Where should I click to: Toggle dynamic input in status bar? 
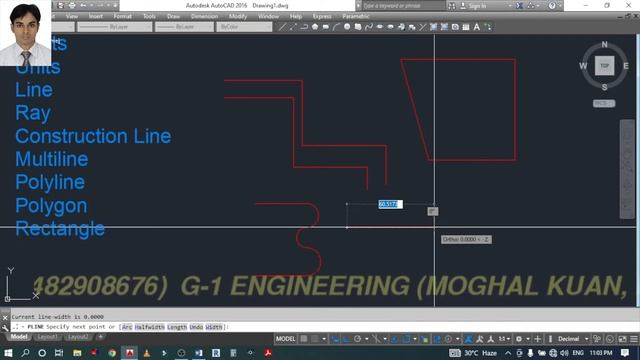tap(335, 339)
